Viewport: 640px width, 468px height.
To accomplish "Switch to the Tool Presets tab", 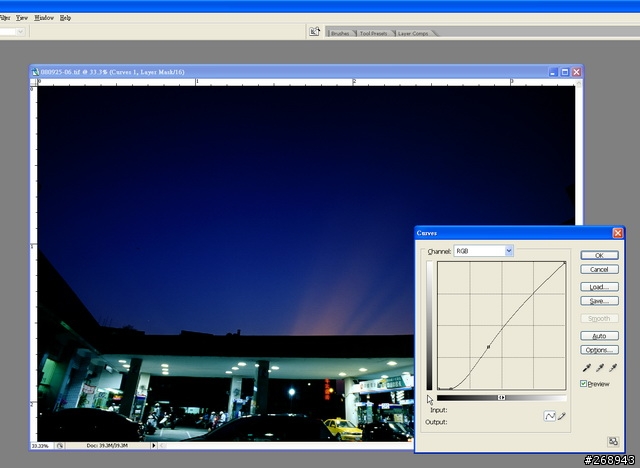I will click(x=373, y=33).
